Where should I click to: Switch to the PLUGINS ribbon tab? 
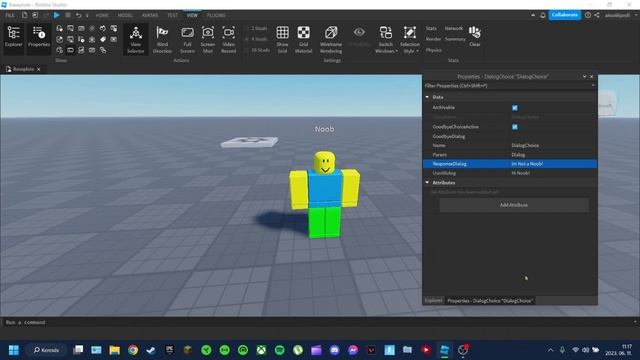(x=216, y=15)
